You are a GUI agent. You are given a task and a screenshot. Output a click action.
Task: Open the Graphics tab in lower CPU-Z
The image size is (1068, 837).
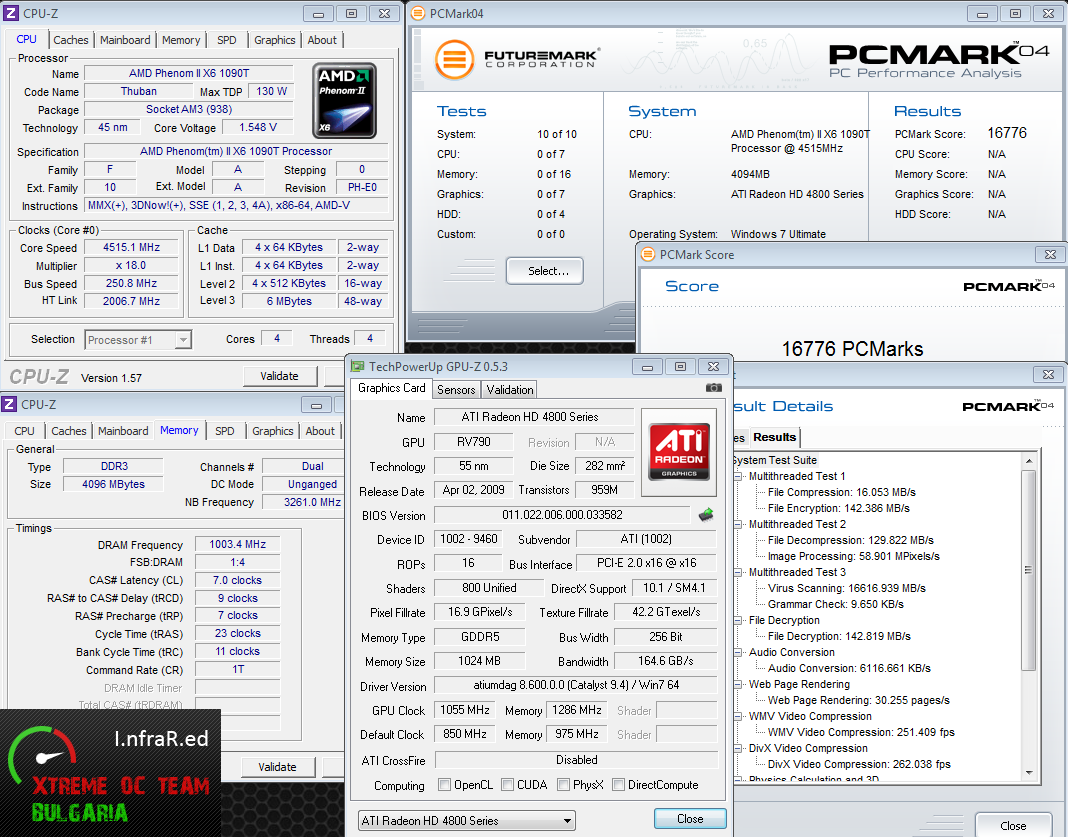(272, 431)
